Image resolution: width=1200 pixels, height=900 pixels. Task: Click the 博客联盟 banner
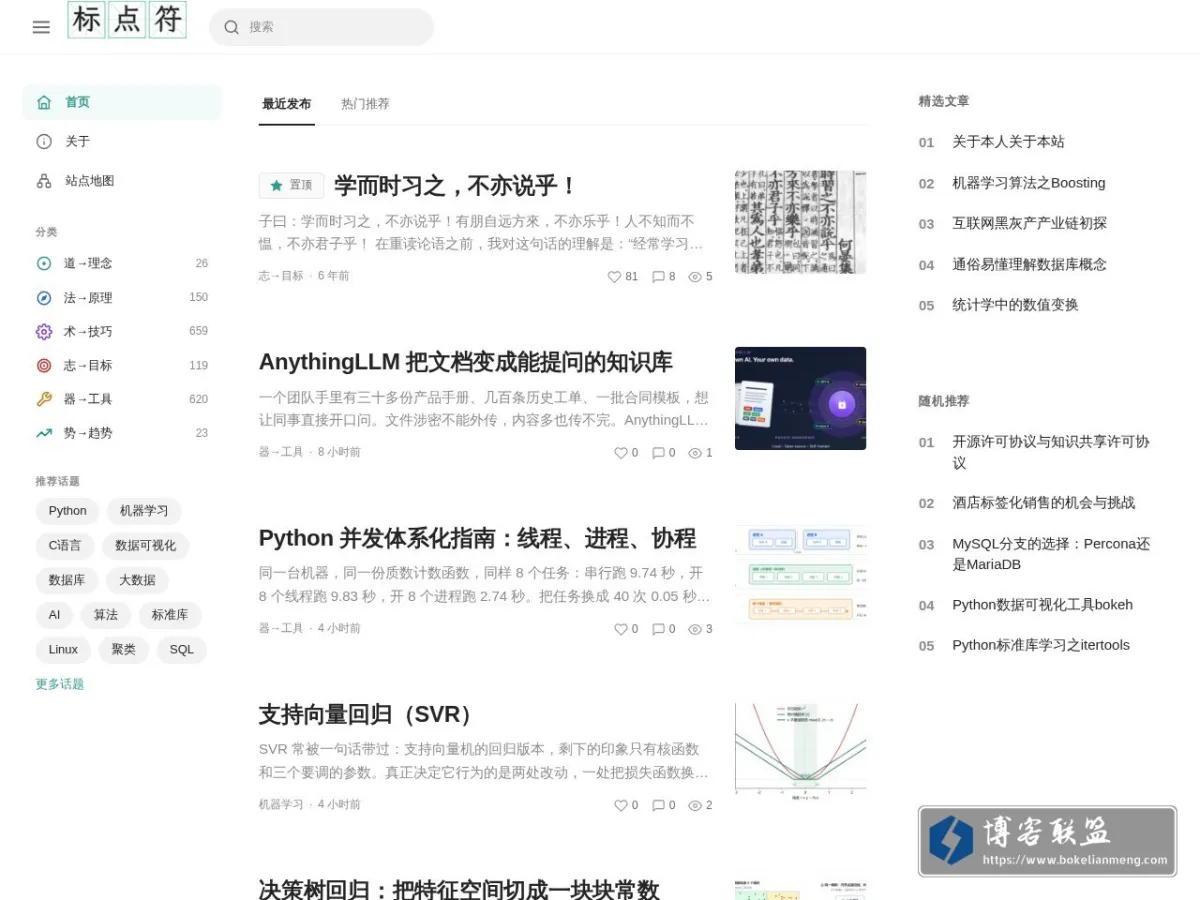tap(1047, 842)
